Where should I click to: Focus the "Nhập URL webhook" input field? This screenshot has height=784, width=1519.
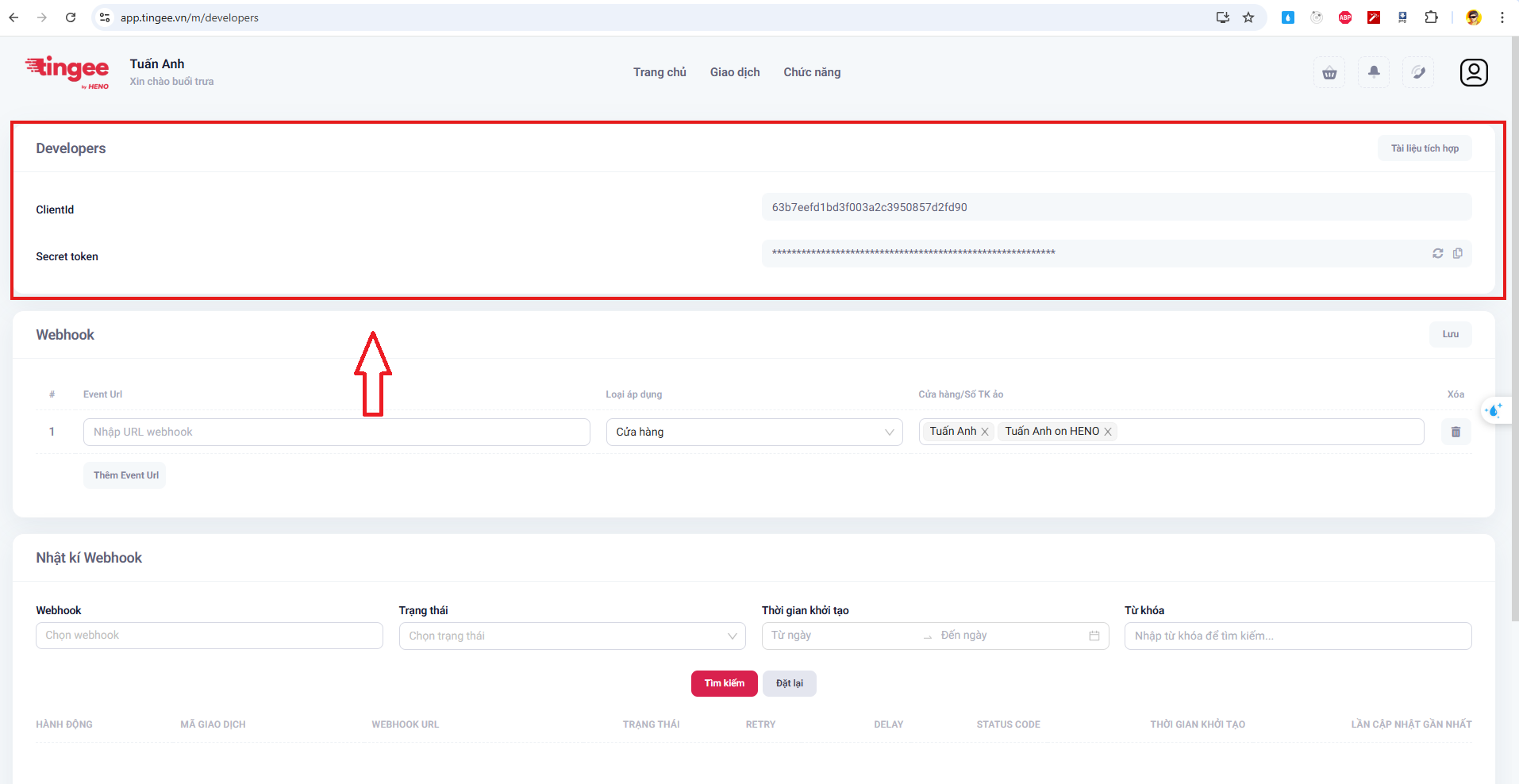click(336, 432)
